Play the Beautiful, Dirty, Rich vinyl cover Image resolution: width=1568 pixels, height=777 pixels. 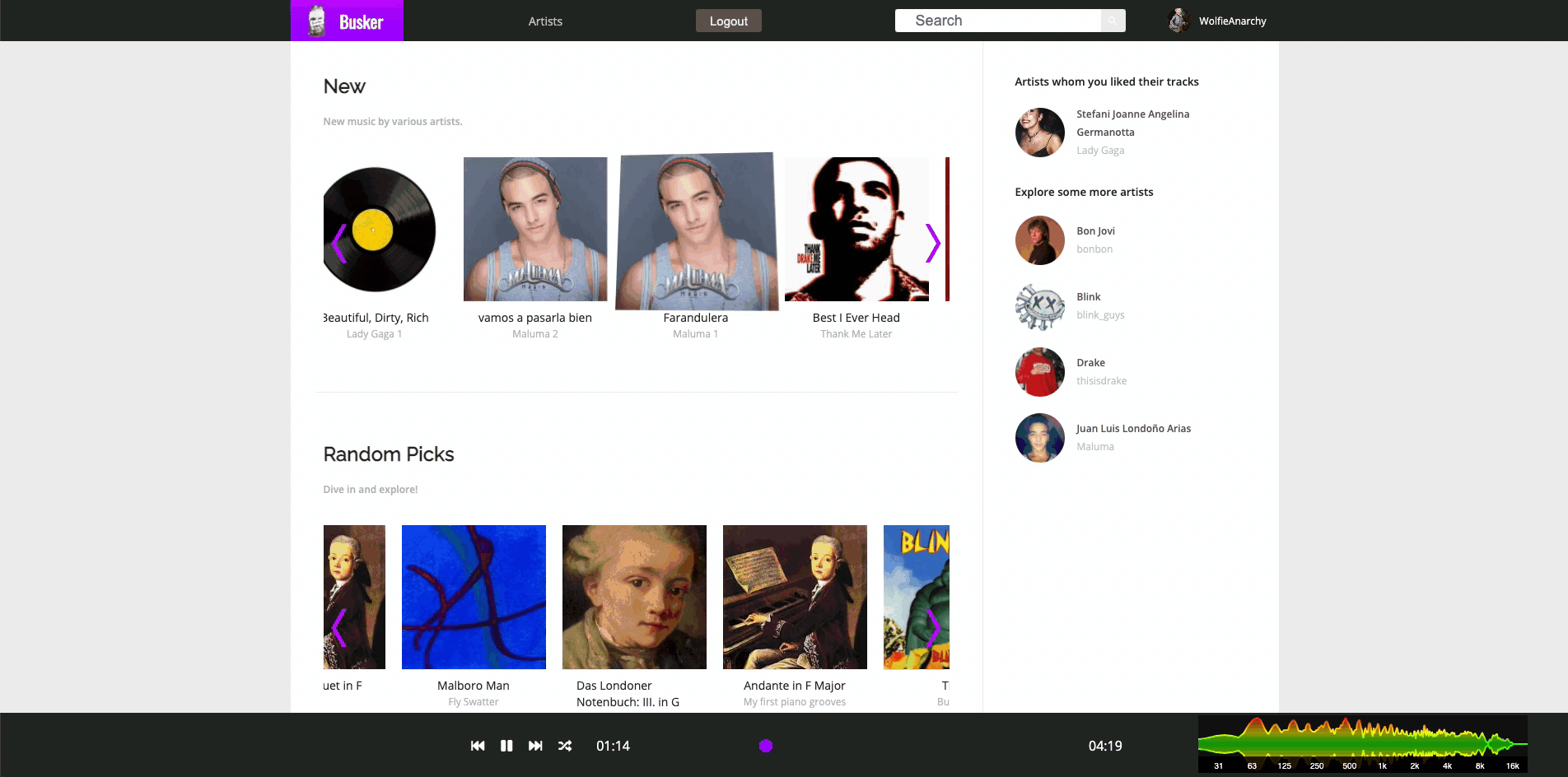coord(378,230)
